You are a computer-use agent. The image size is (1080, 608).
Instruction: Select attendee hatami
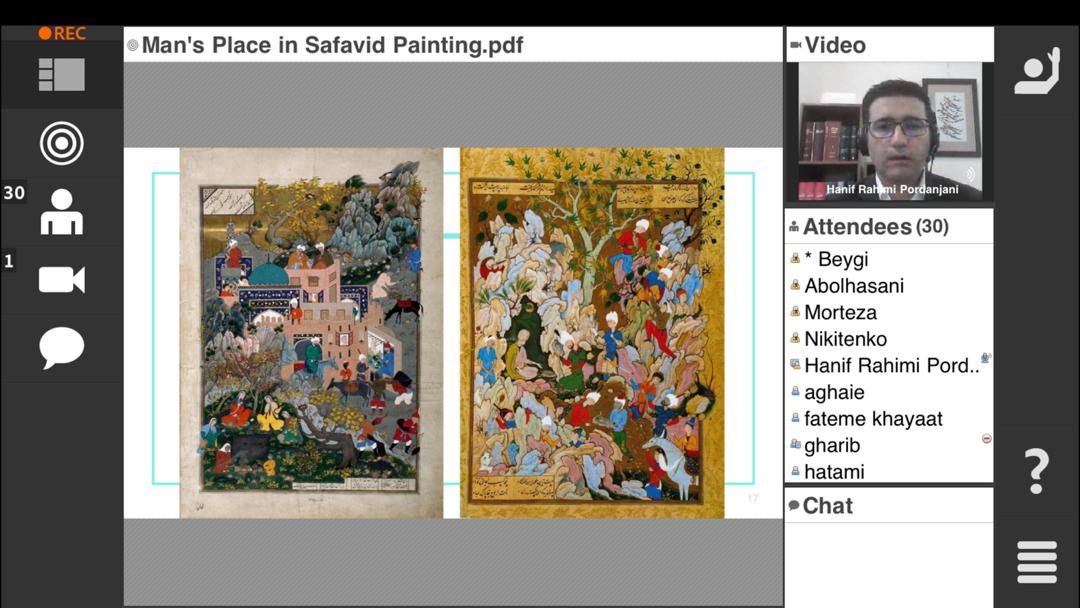tap(889, 472)
